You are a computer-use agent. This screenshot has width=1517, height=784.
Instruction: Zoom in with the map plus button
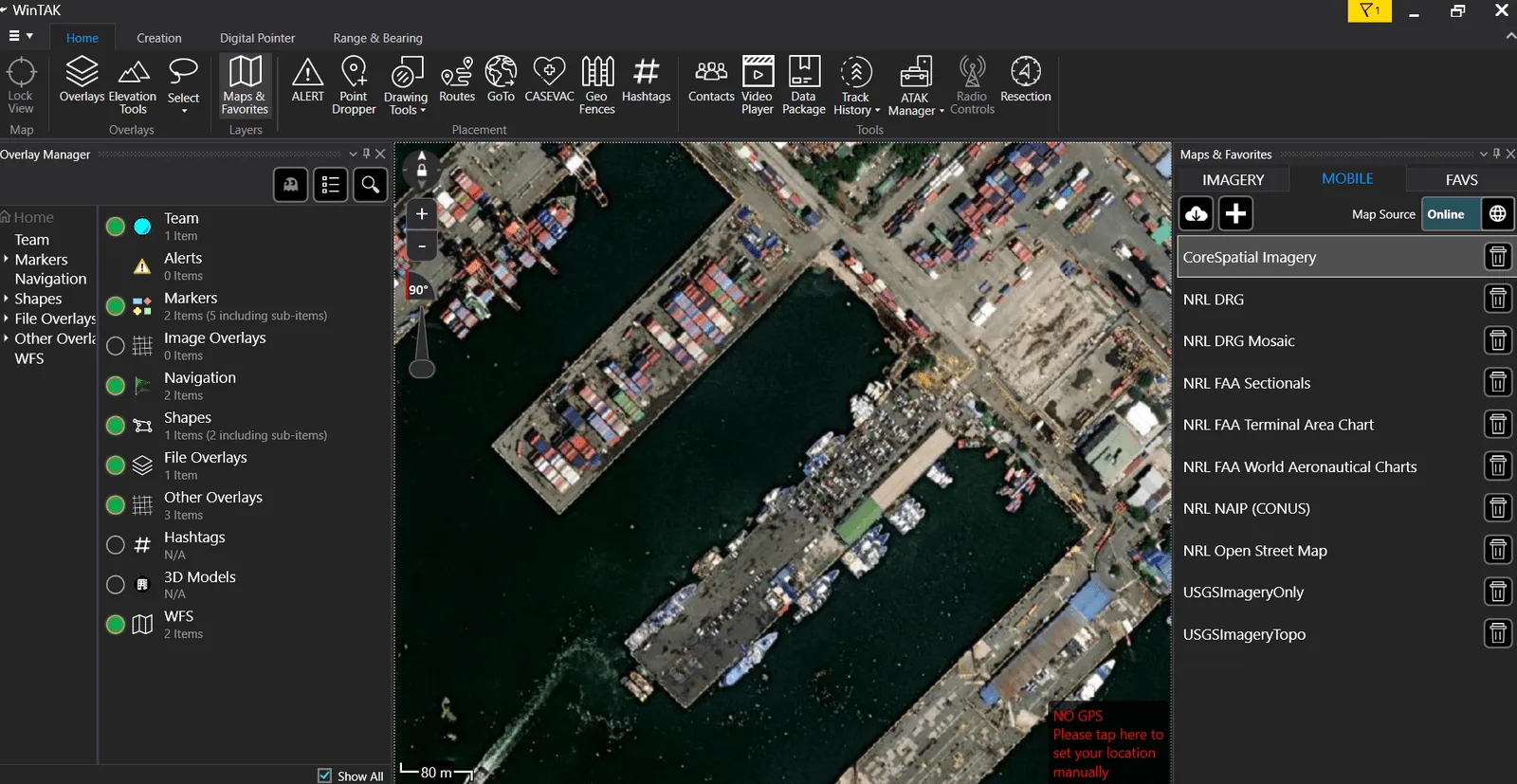click(422, 214)
